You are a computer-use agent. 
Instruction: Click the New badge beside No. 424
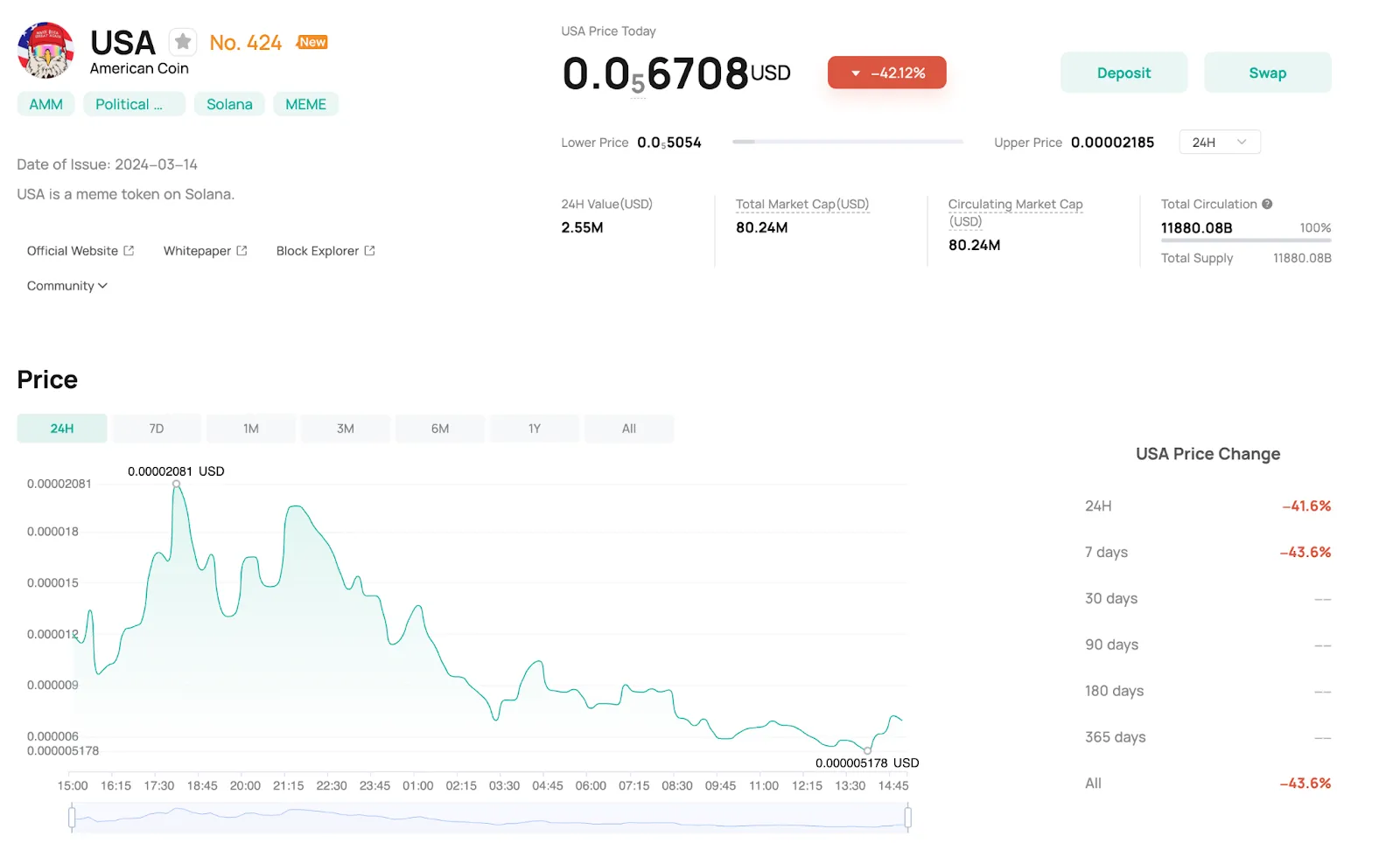coord(312,42)
